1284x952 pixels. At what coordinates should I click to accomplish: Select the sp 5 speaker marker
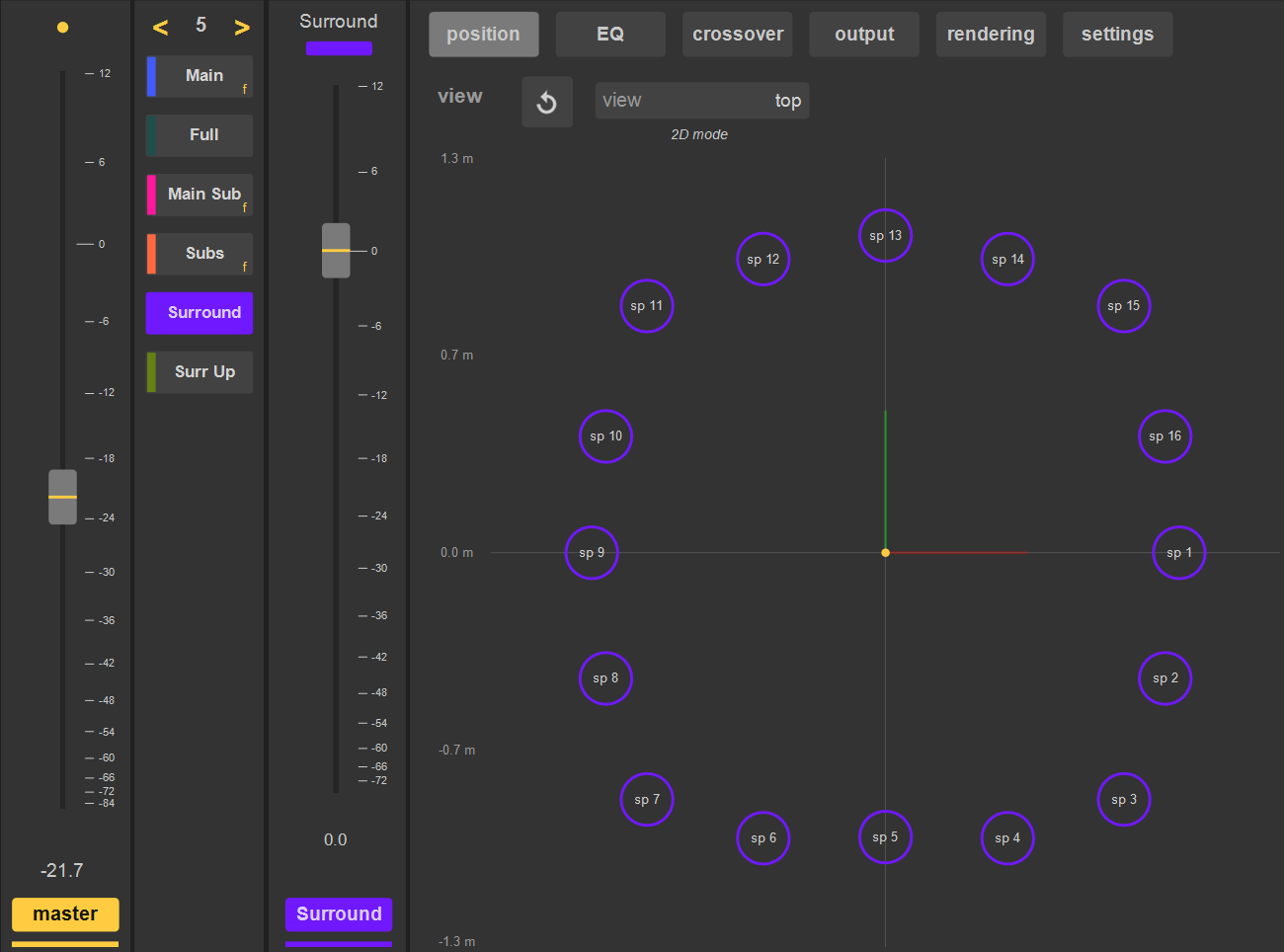[885, 837]
